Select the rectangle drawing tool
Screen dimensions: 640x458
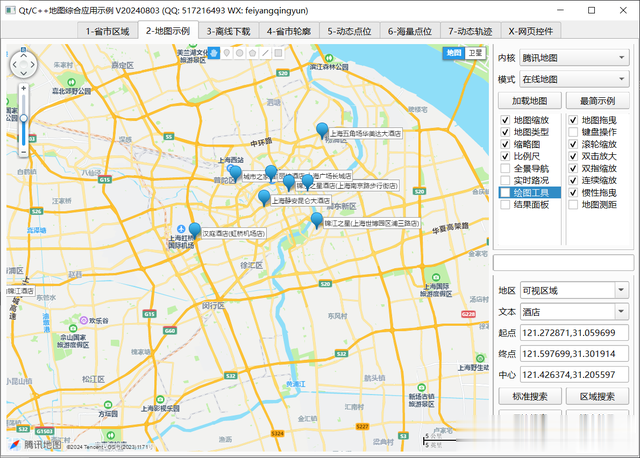click(278, 53)
